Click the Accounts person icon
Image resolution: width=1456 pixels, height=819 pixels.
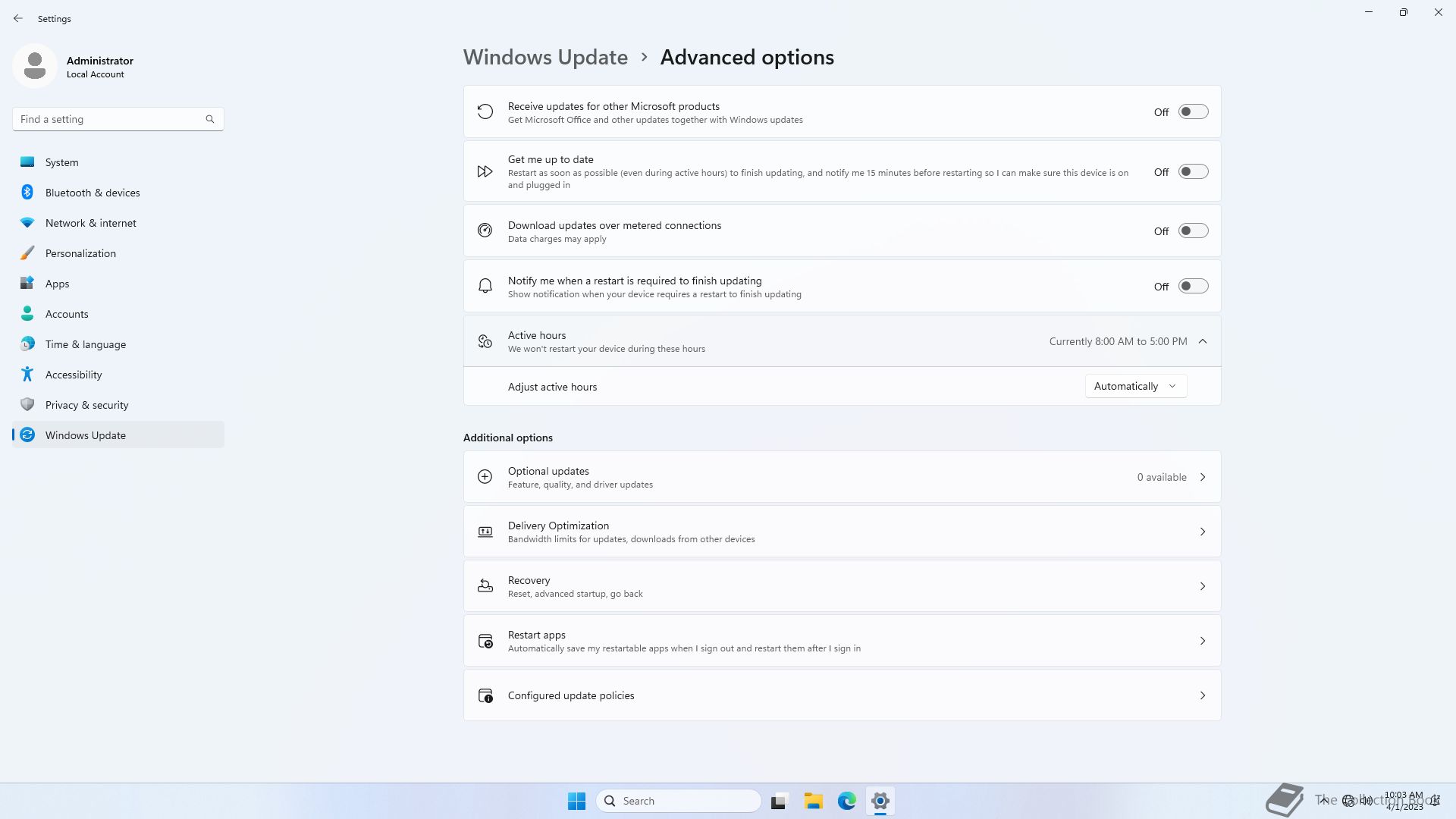pyautogui.click(x=27, y=314)
